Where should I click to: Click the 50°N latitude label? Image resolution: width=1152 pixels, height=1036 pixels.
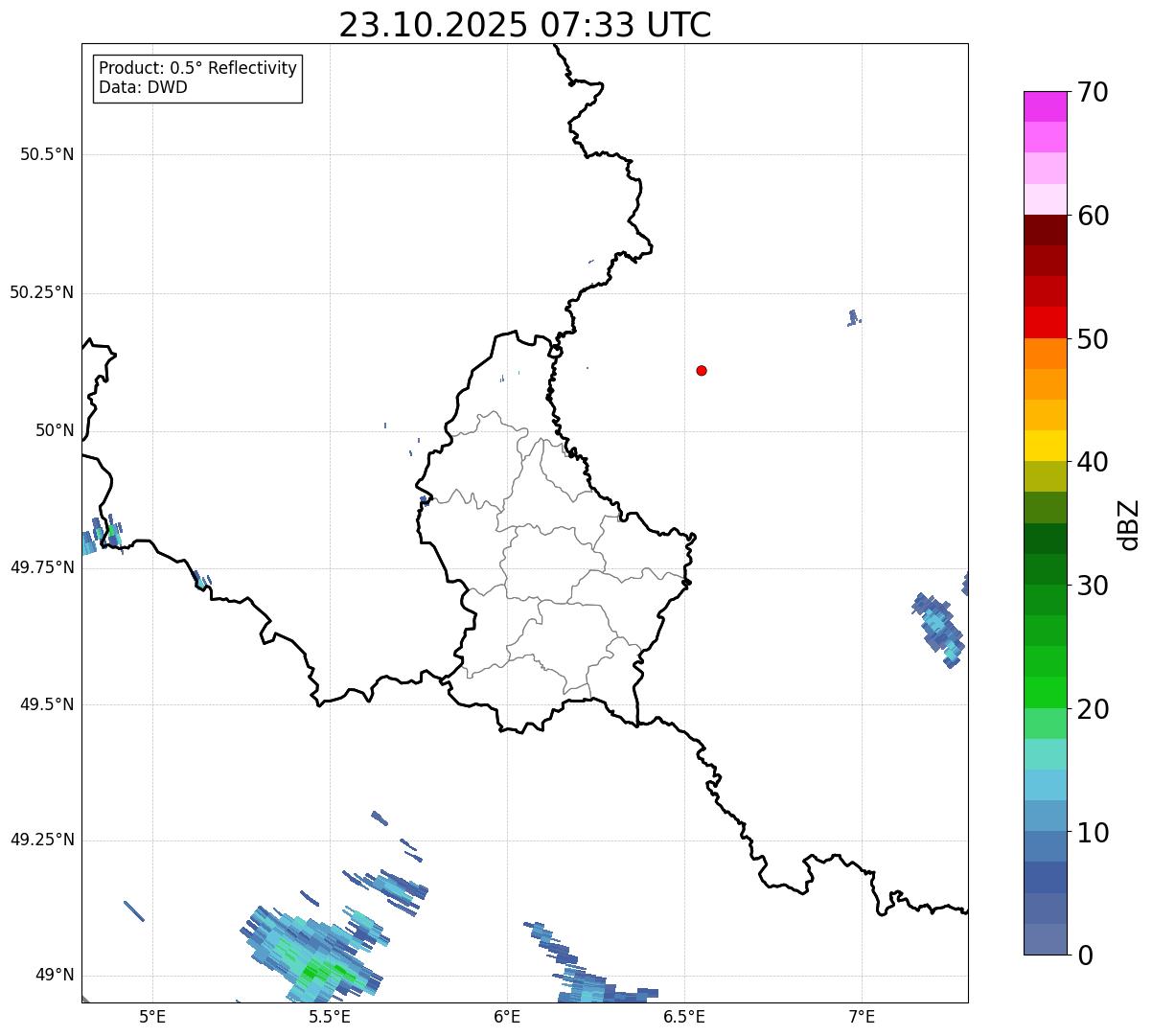(x=55, y=430)
